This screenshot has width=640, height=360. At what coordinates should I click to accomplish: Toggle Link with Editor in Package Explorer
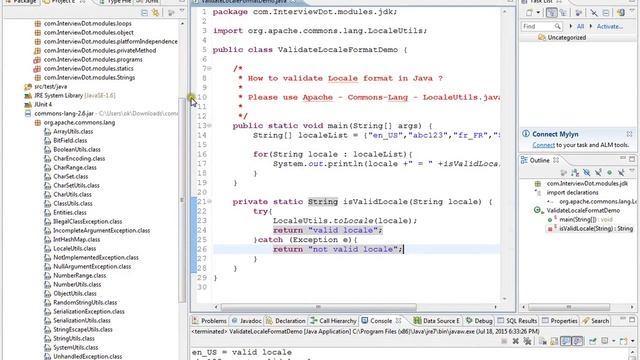coord(156,13)
